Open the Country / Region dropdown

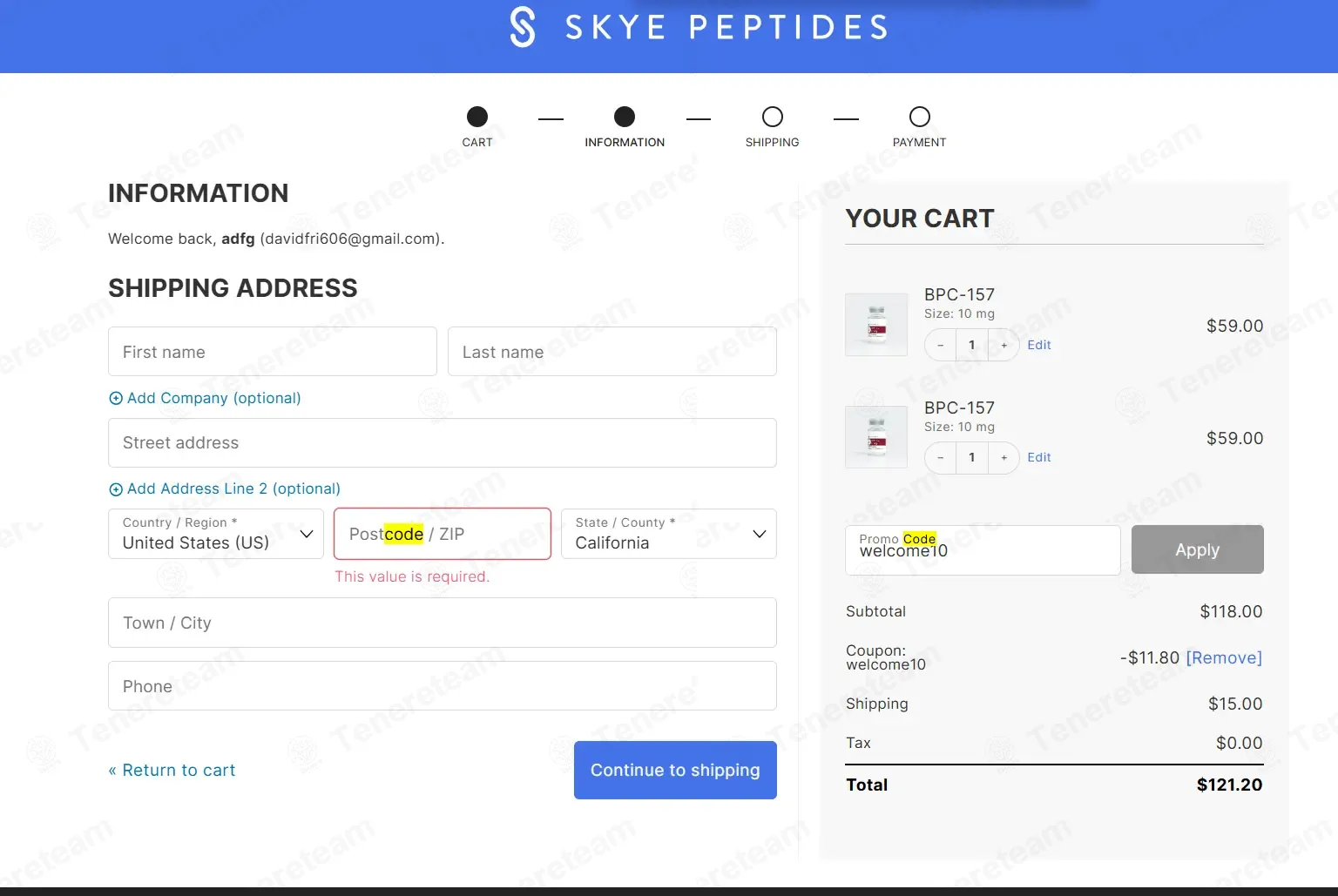(x=216, y=534)
